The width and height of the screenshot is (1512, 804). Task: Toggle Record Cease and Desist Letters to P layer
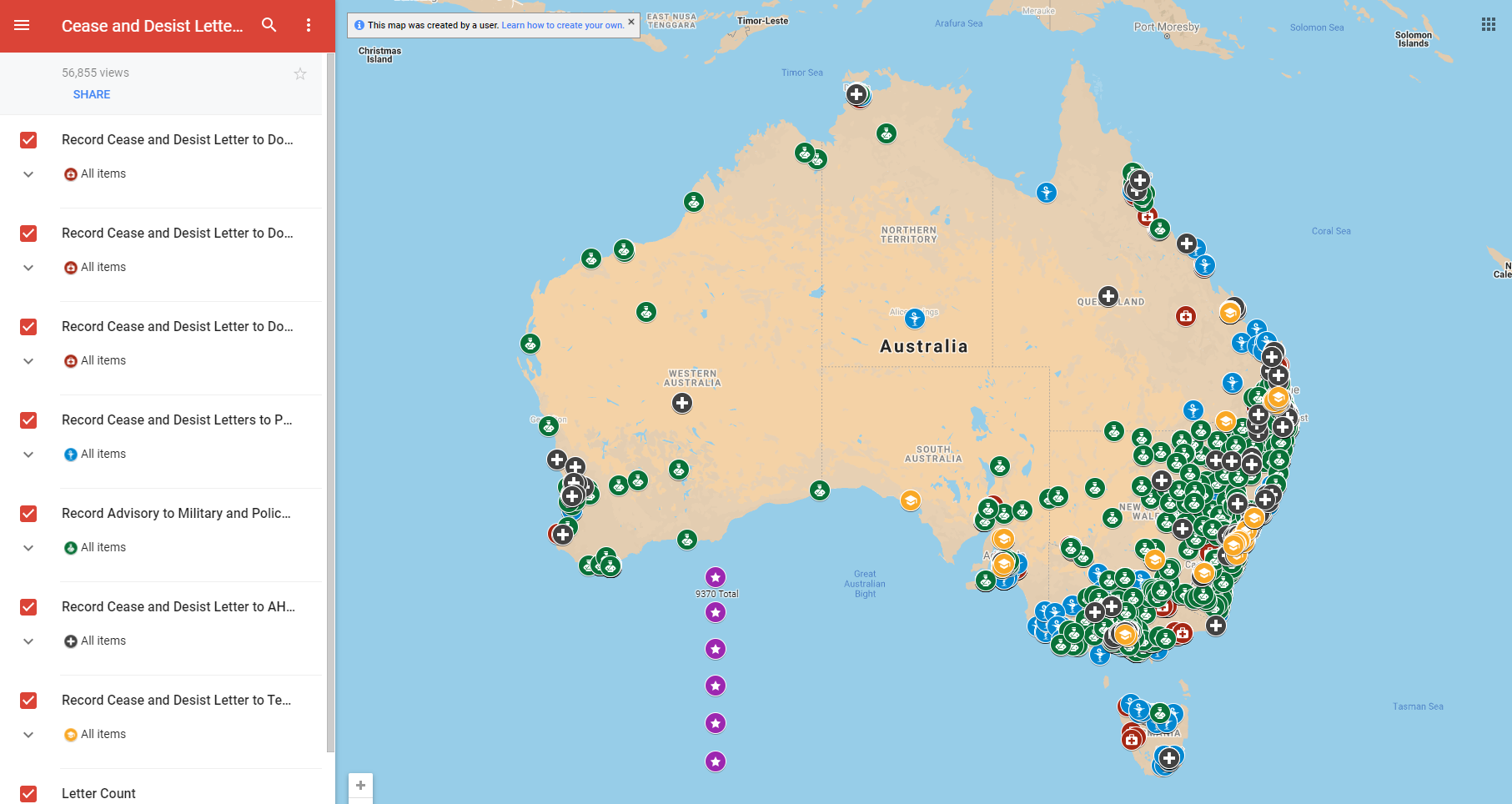(x=28, y=420)
